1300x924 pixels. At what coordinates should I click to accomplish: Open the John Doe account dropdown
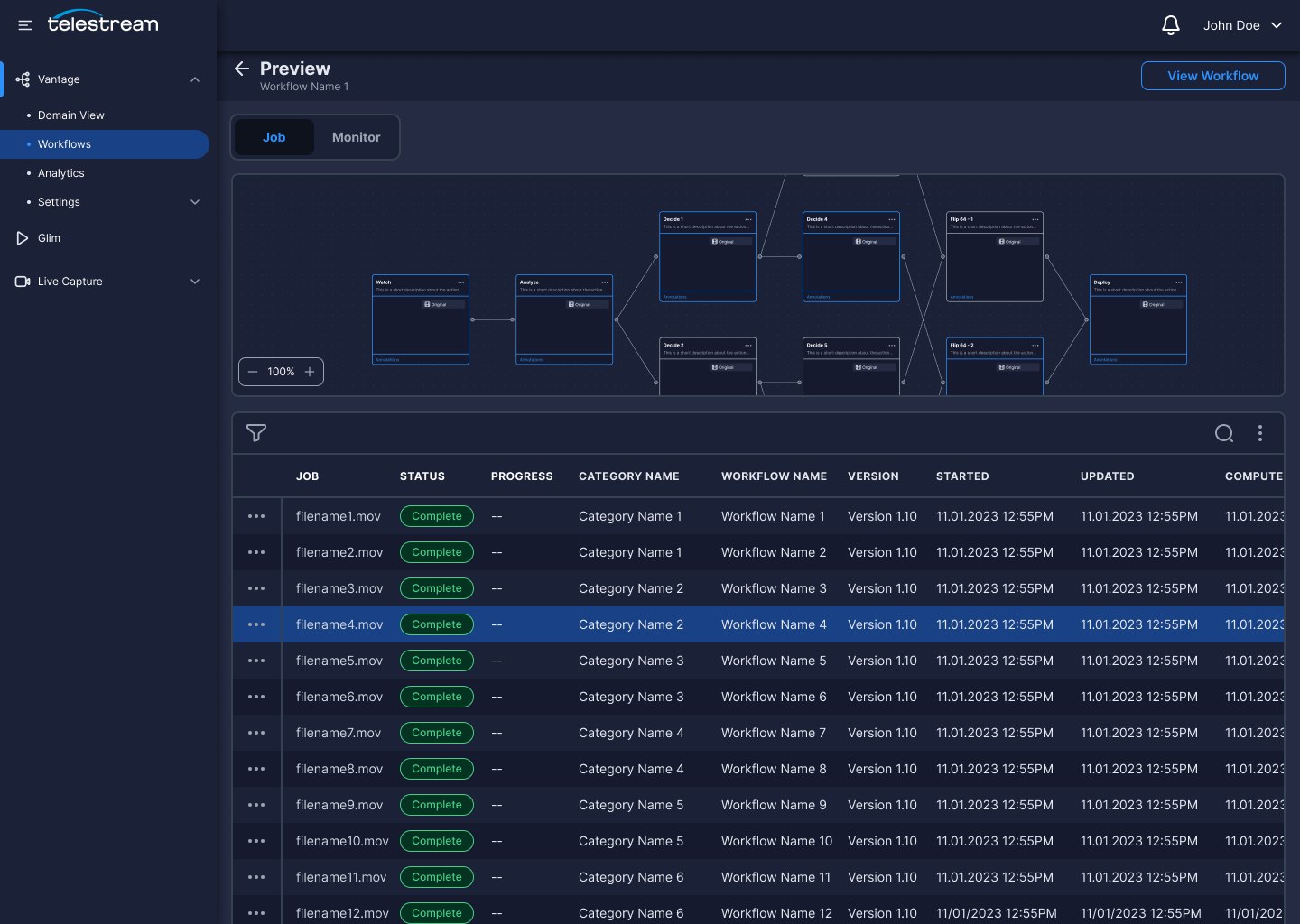pos(1242,25)
